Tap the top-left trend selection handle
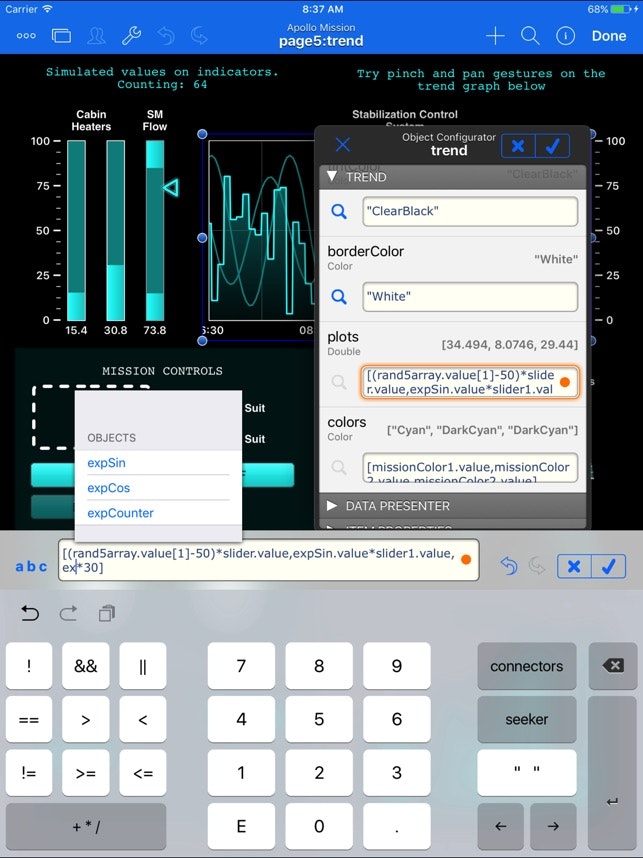643x858 pixels. [x=202, y=134]
